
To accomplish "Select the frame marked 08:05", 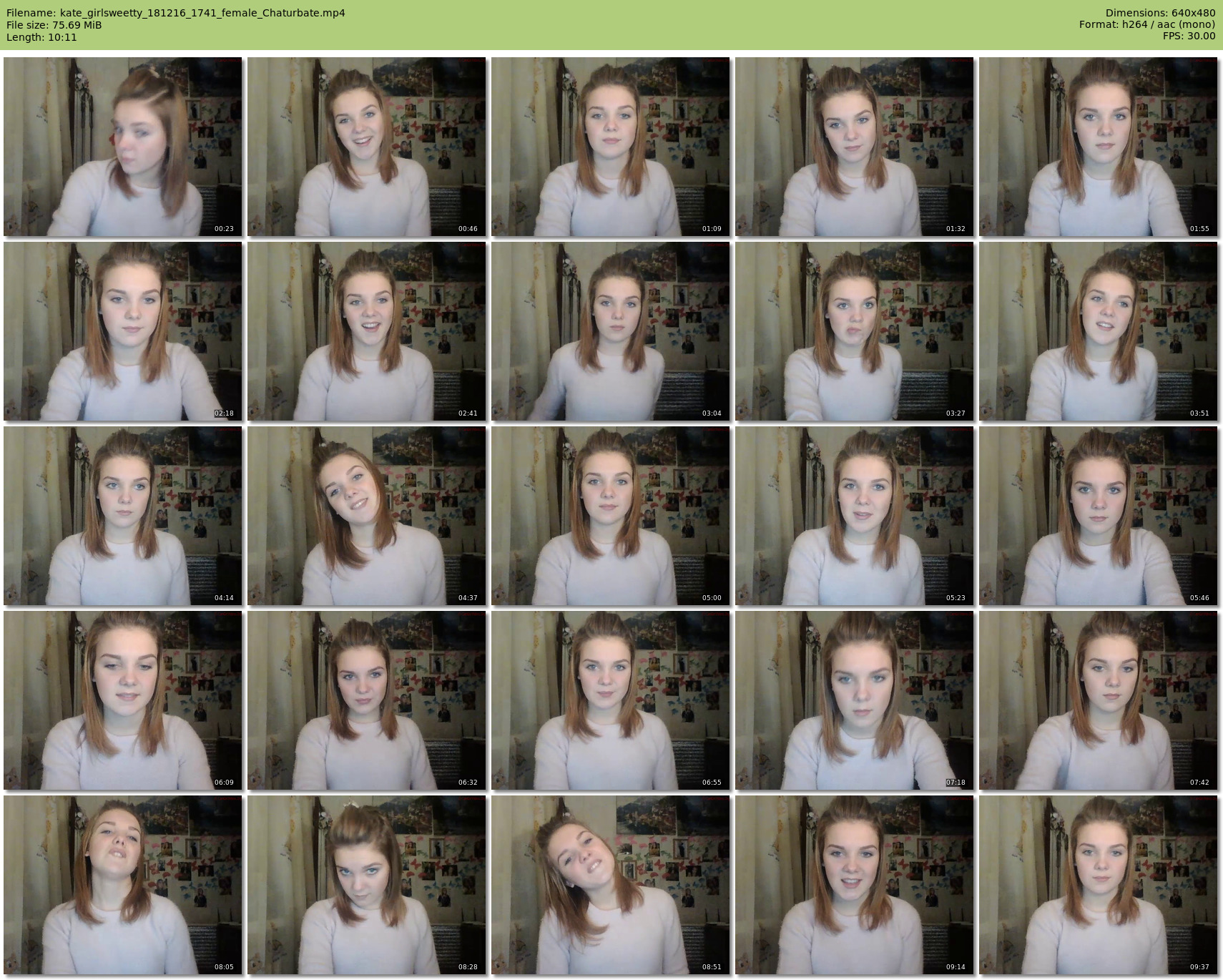I will tap(122, 885).
